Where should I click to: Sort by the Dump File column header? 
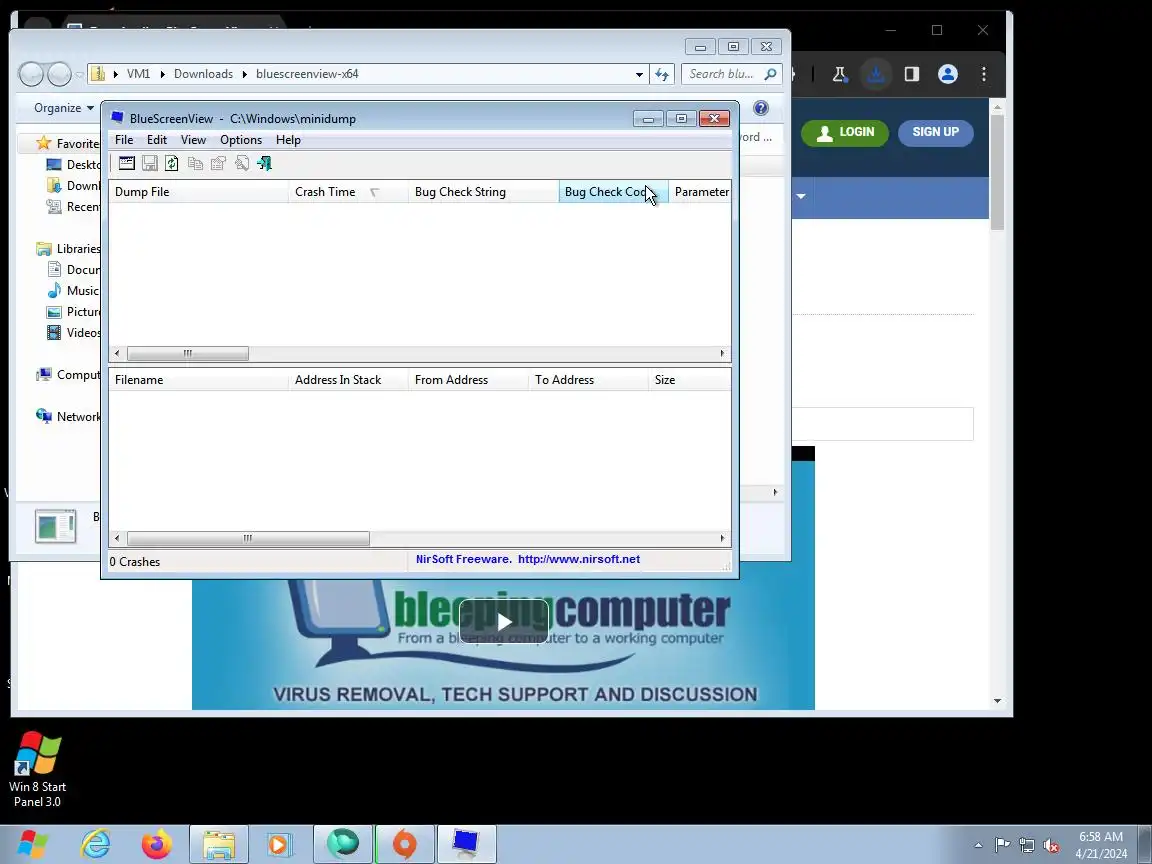click(x=198, y=192)
